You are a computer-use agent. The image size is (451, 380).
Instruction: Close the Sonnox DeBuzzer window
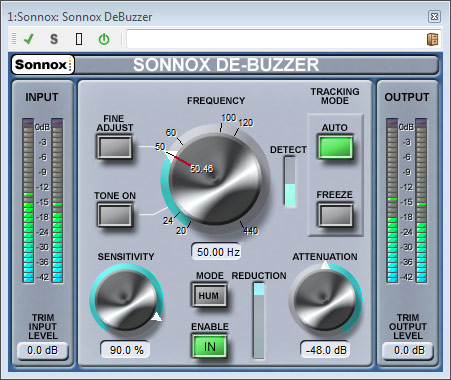(434, 16)
